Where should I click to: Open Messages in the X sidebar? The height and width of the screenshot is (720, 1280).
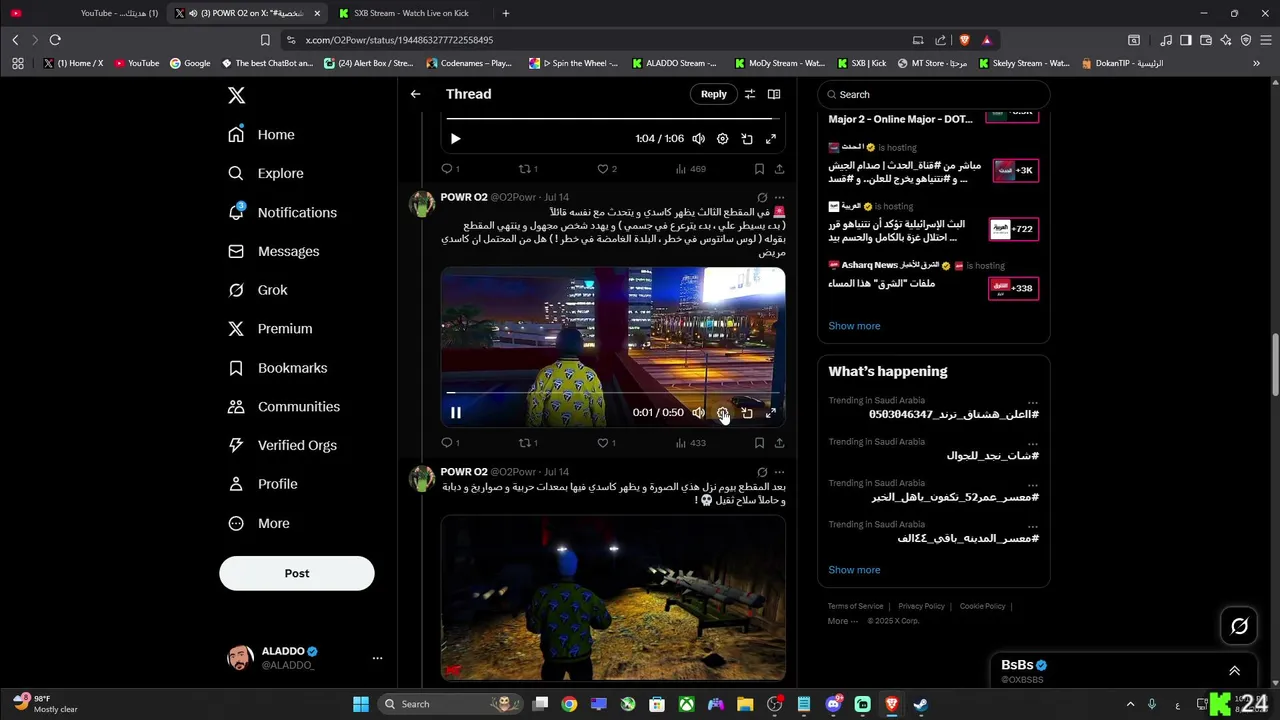(x=274, y=252)
